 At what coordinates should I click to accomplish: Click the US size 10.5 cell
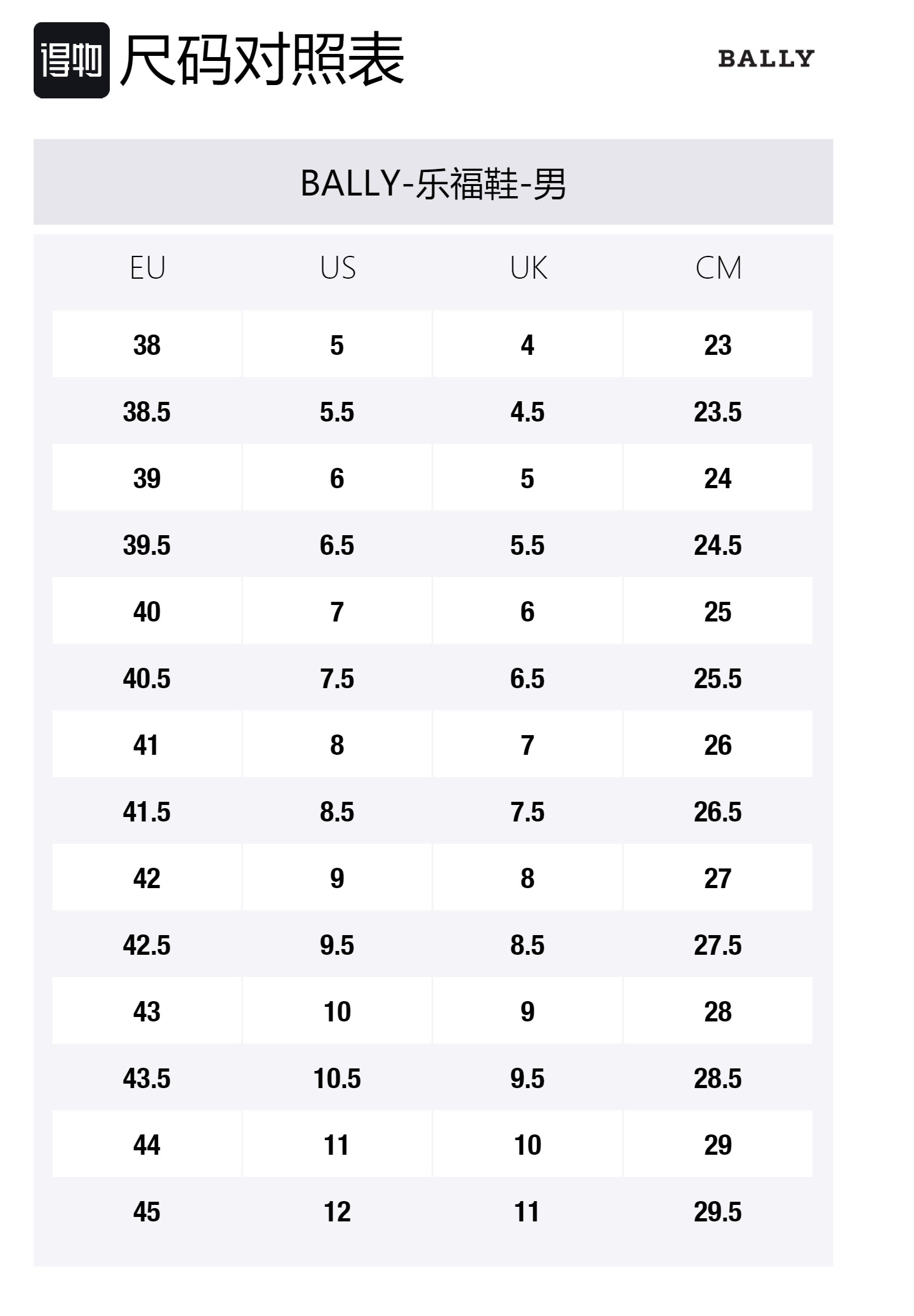[337, 1079]
